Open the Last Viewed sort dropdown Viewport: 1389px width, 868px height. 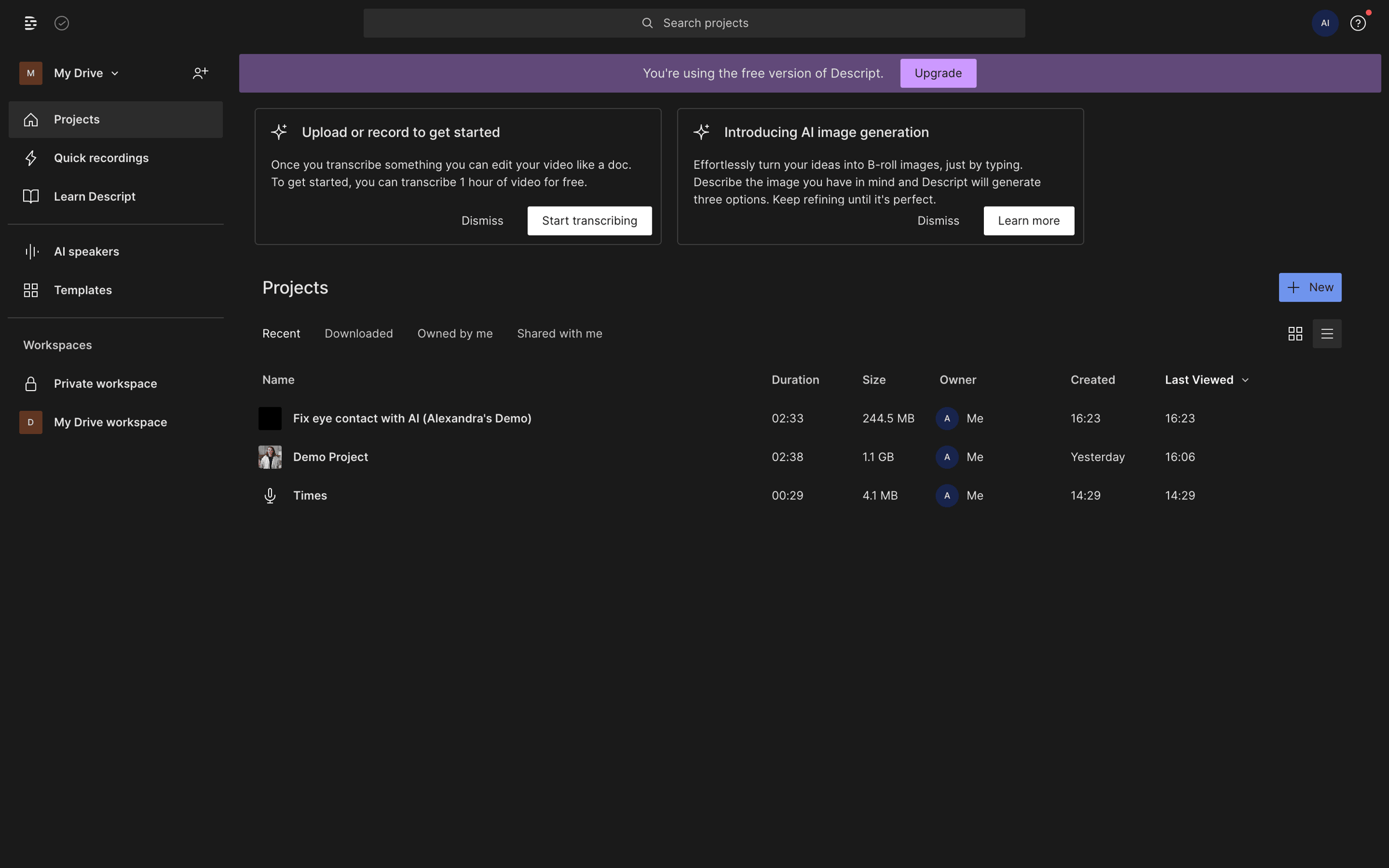click(x=1206, y=380)
